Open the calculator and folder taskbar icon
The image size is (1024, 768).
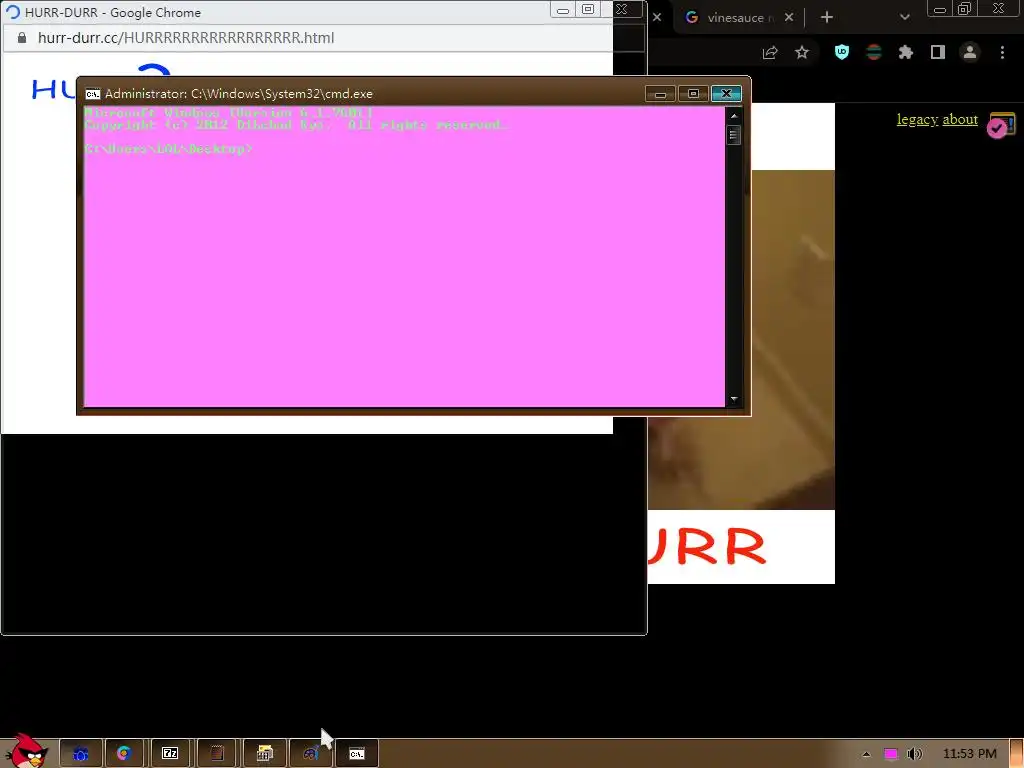(264, 754)
